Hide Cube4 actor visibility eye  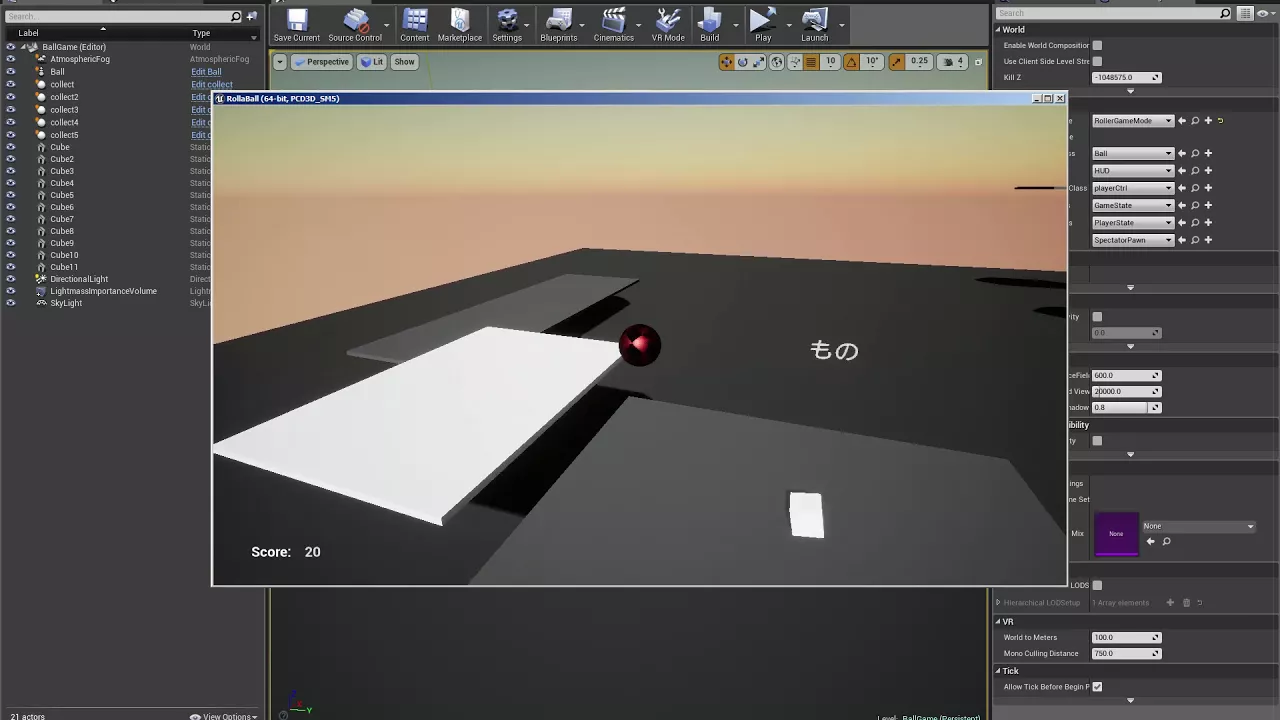click(x=10, y=183)
